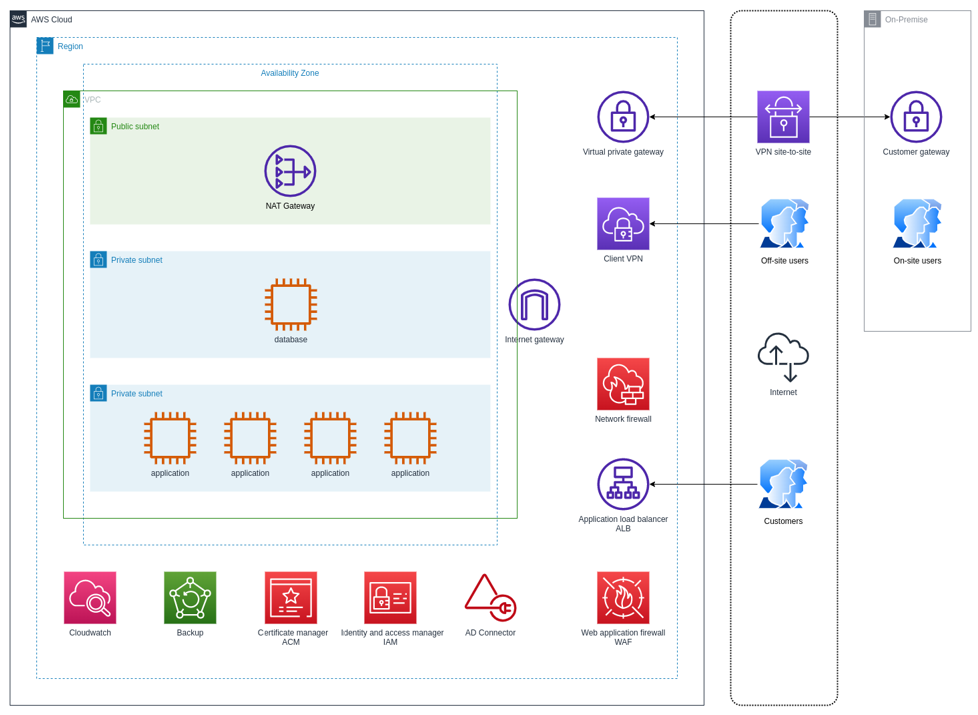
Task: Select the Network firewall icon
Action: tap(623, 384)
